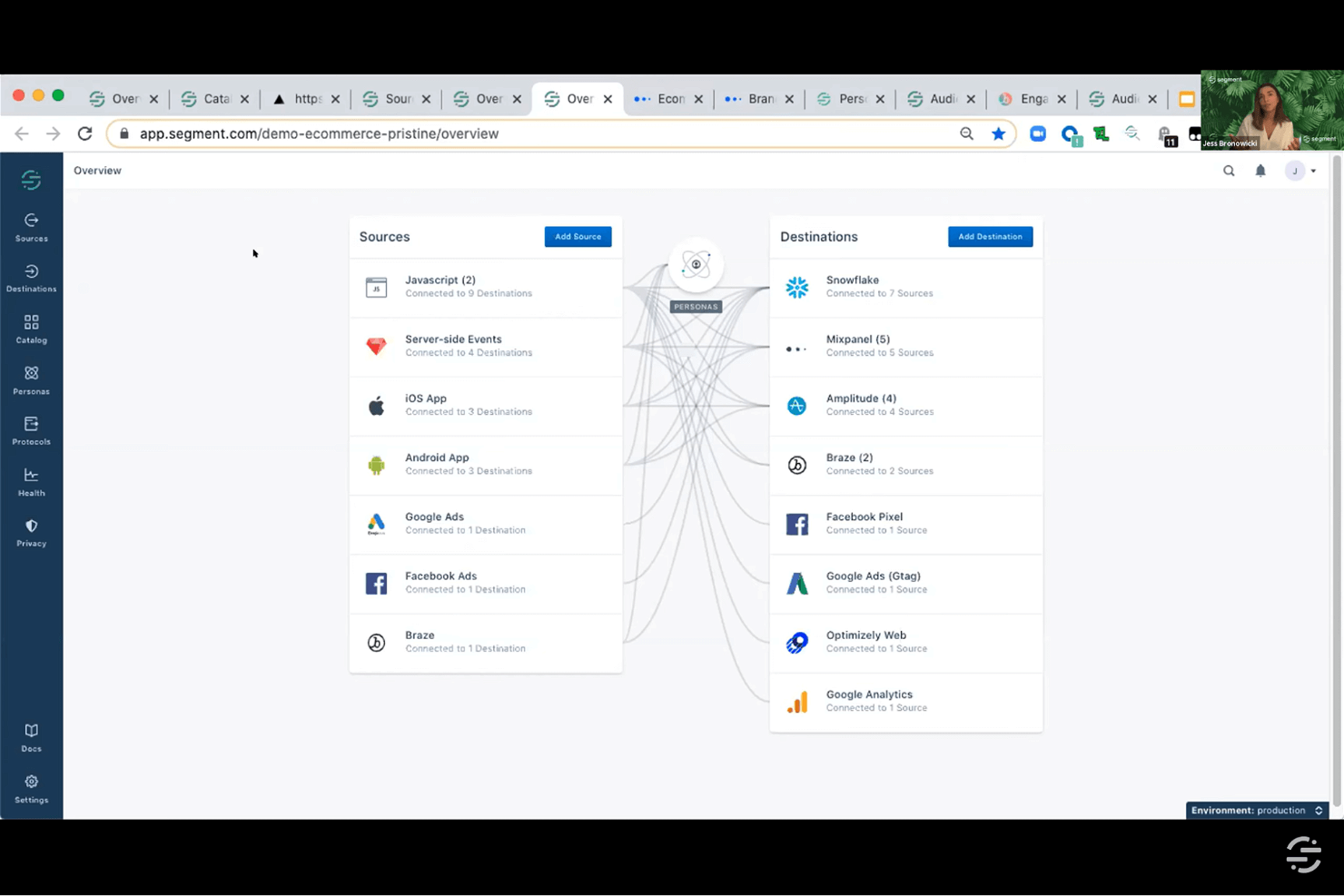The image size is (1344, 896).
Task: Click the Segment logo atop the sidebar
Action: [31, 180]
